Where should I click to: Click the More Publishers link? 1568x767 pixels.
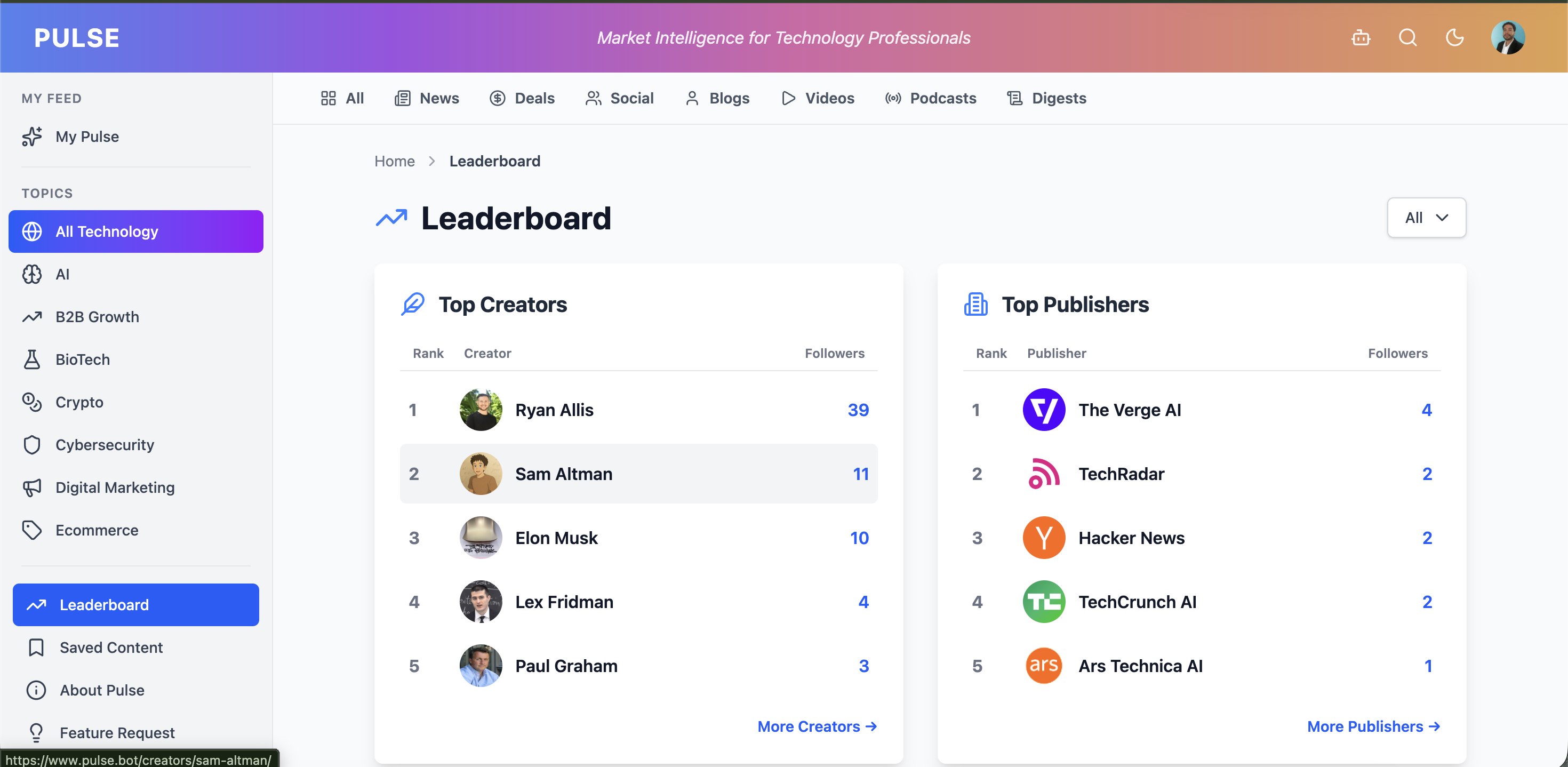[1373, 726]
